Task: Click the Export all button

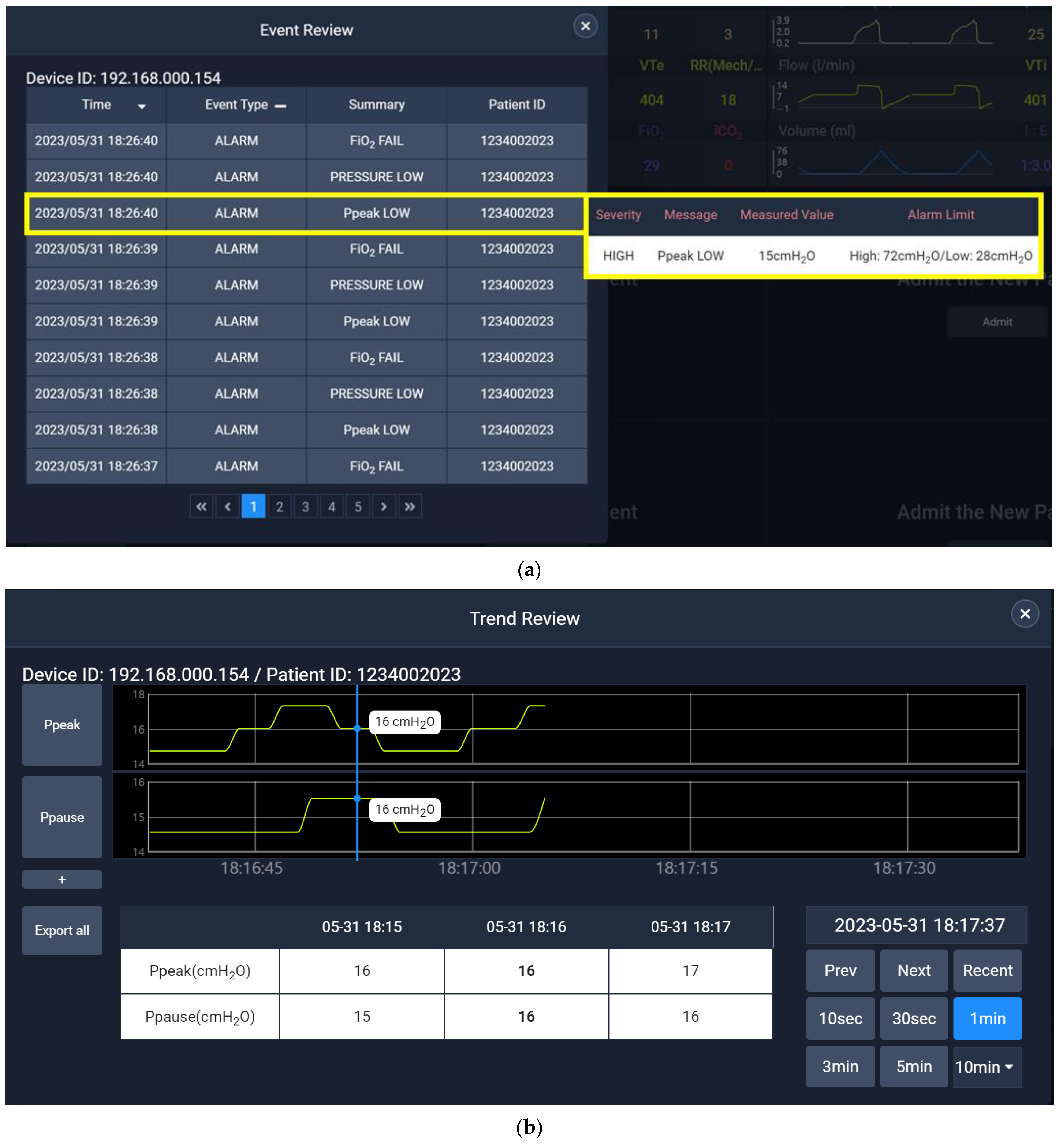Action: click(62, 930)
